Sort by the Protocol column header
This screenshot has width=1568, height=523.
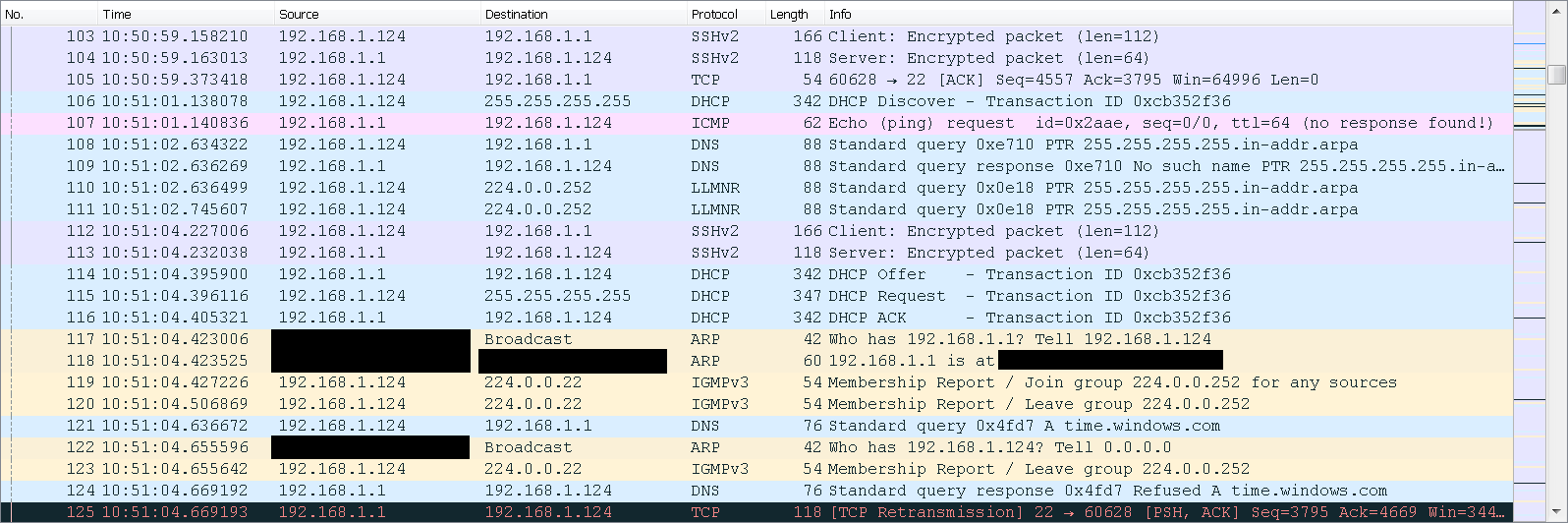point(726,14)
